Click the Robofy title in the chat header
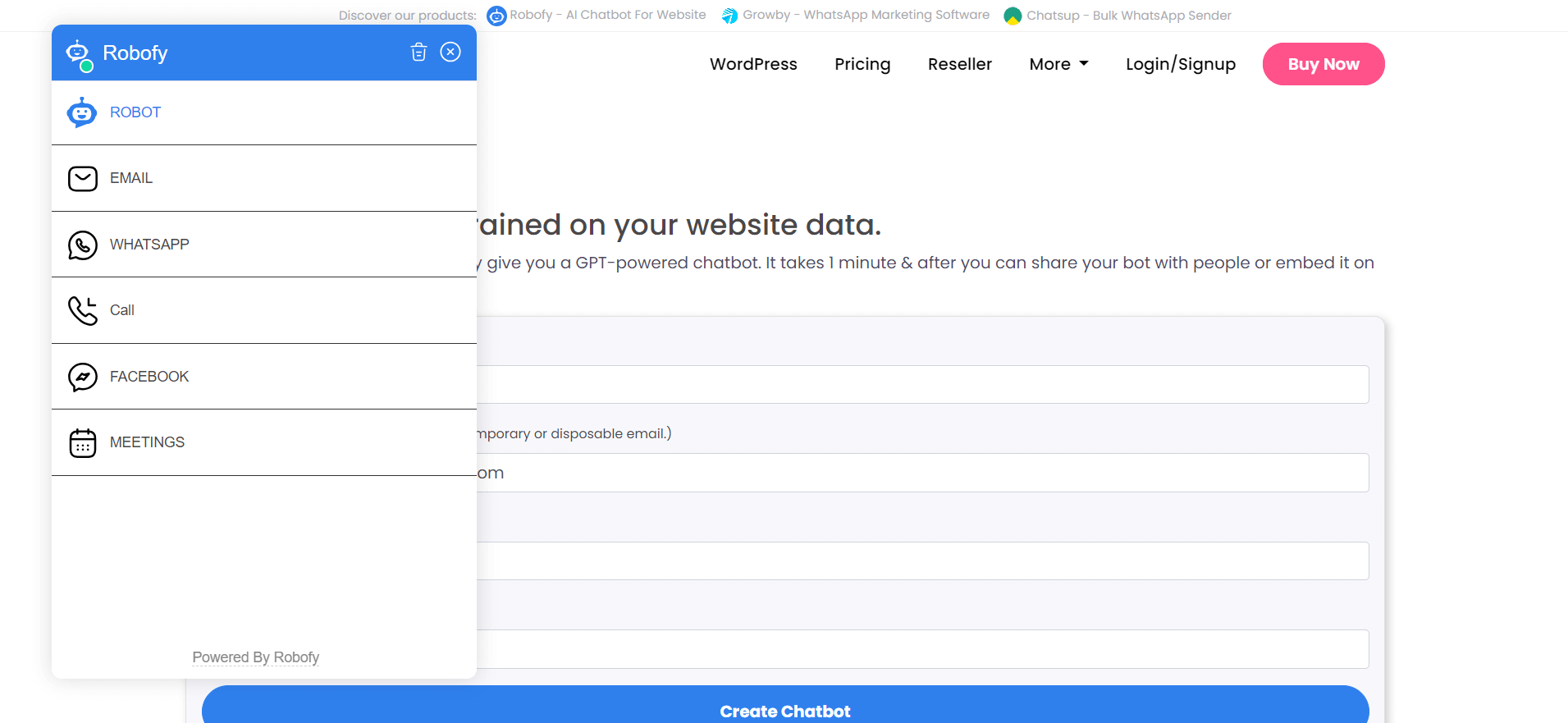The width and height of the screenshot is (1568, 723). (135, 53)
